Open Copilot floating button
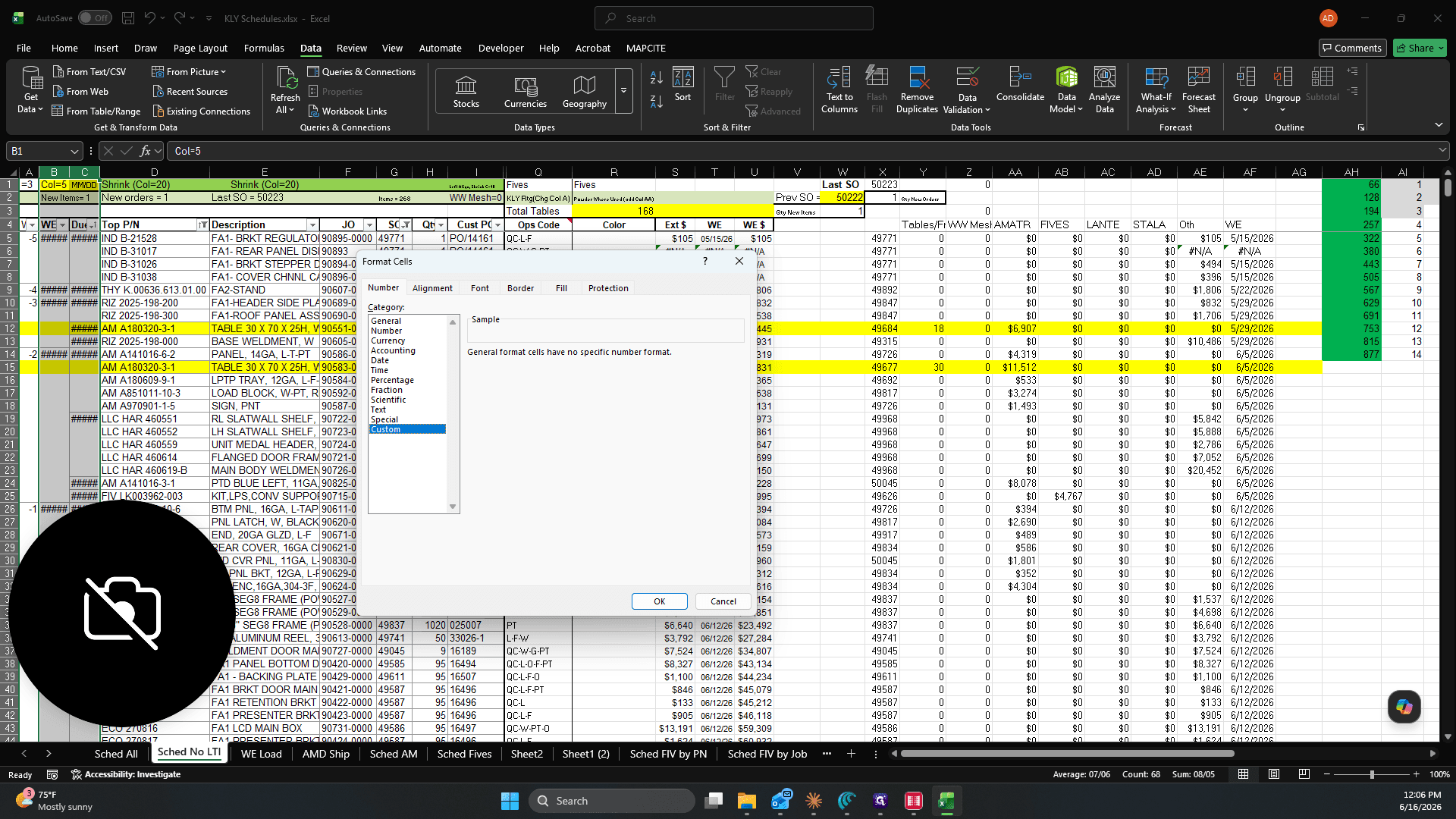This screenshot has width=1456, height=819. point(1404,707)
